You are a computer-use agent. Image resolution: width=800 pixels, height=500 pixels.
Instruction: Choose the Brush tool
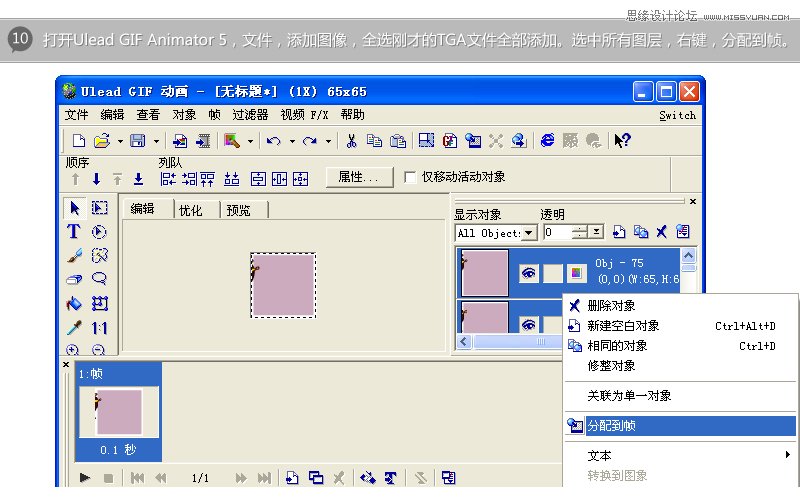74,255
